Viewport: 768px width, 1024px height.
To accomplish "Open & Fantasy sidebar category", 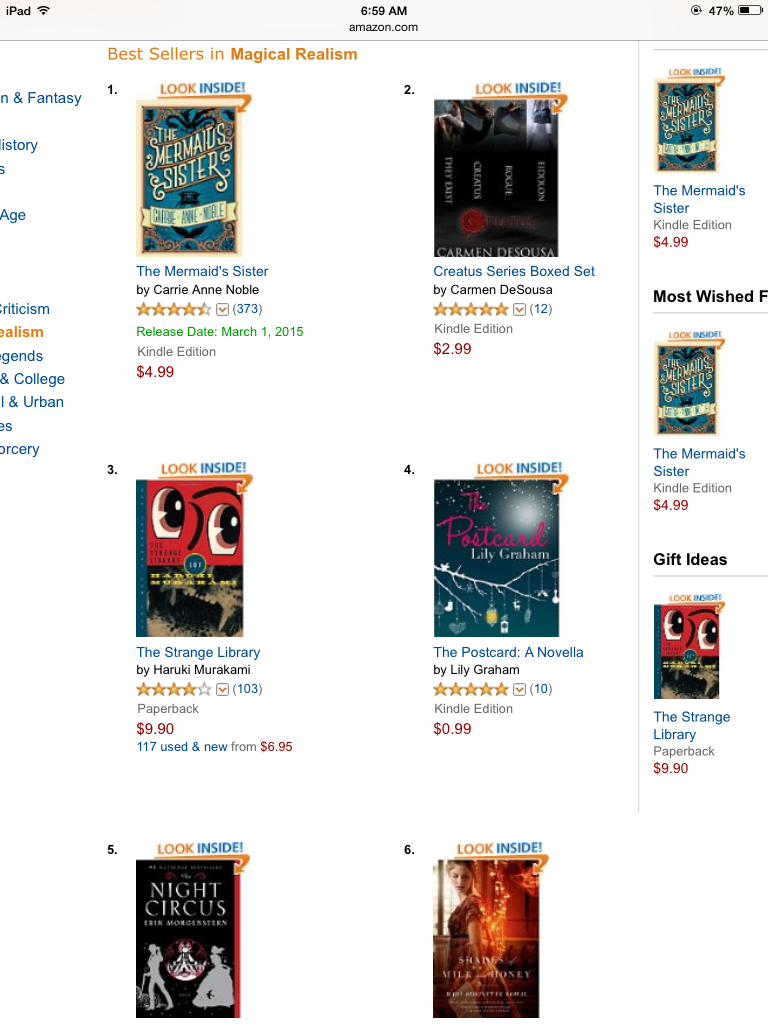I will click(40, 98).
